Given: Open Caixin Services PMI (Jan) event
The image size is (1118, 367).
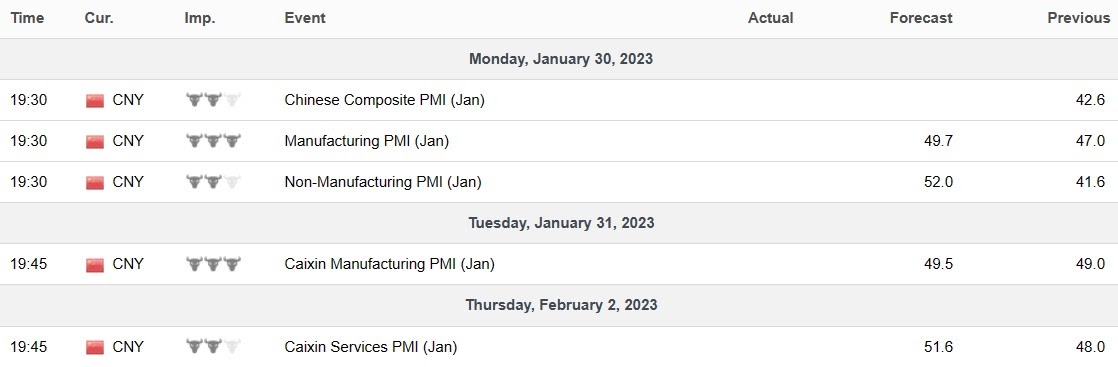Looking at the screenshot, I should coord(371,347).
